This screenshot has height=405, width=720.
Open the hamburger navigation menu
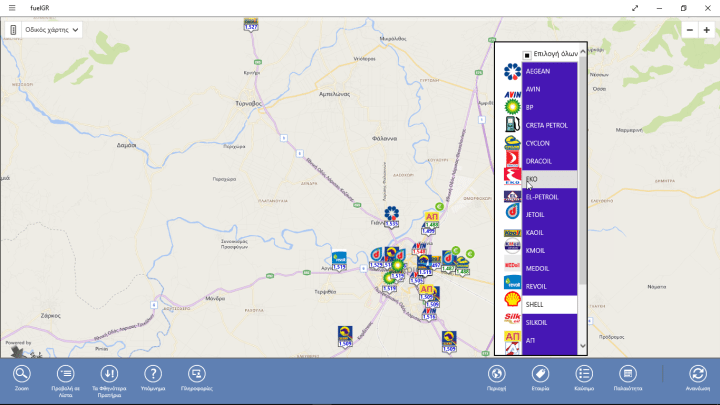click(x=12, y=8)
